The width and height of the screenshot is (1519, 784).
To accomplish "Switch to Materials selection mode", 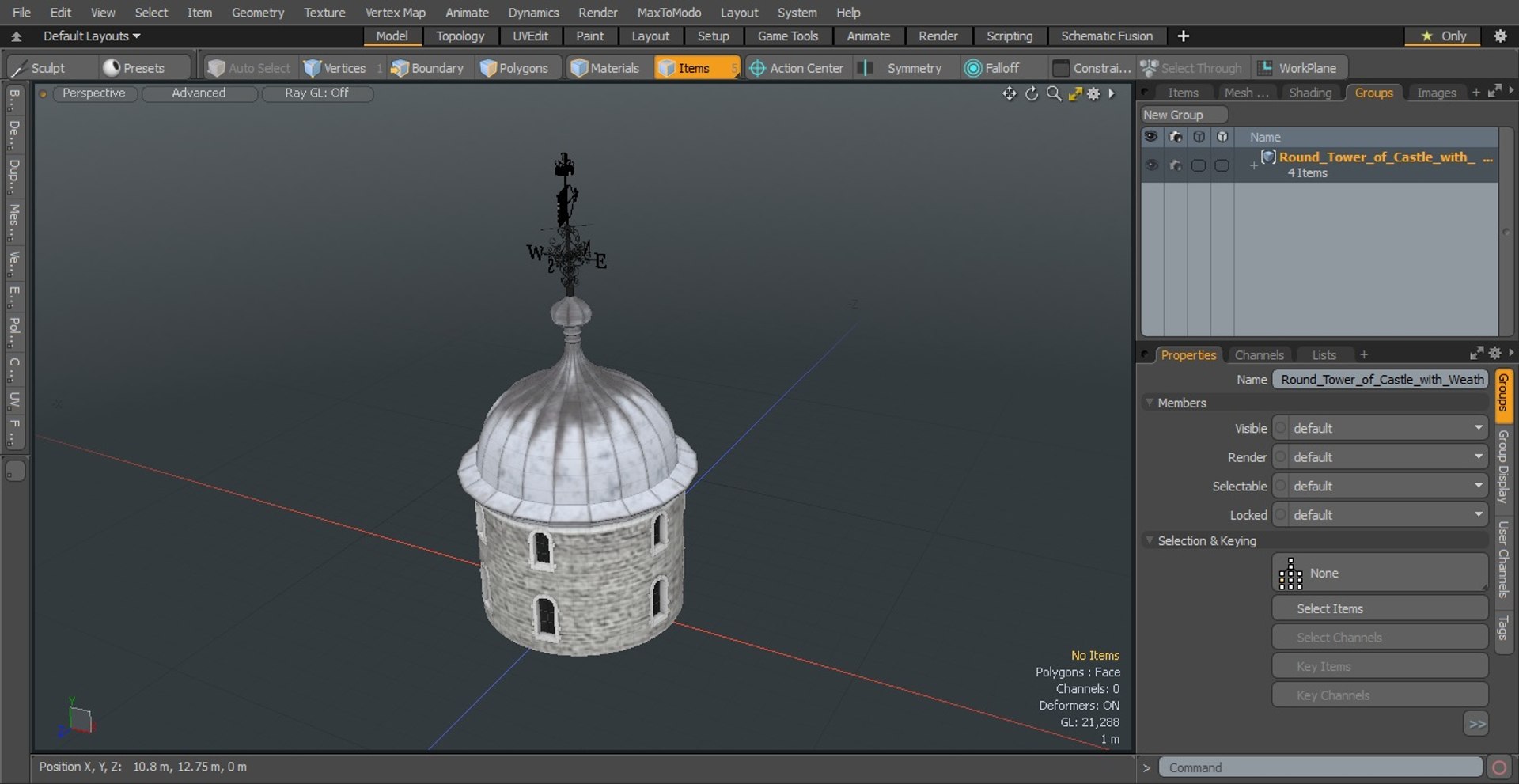I will (x=605, y=68).
